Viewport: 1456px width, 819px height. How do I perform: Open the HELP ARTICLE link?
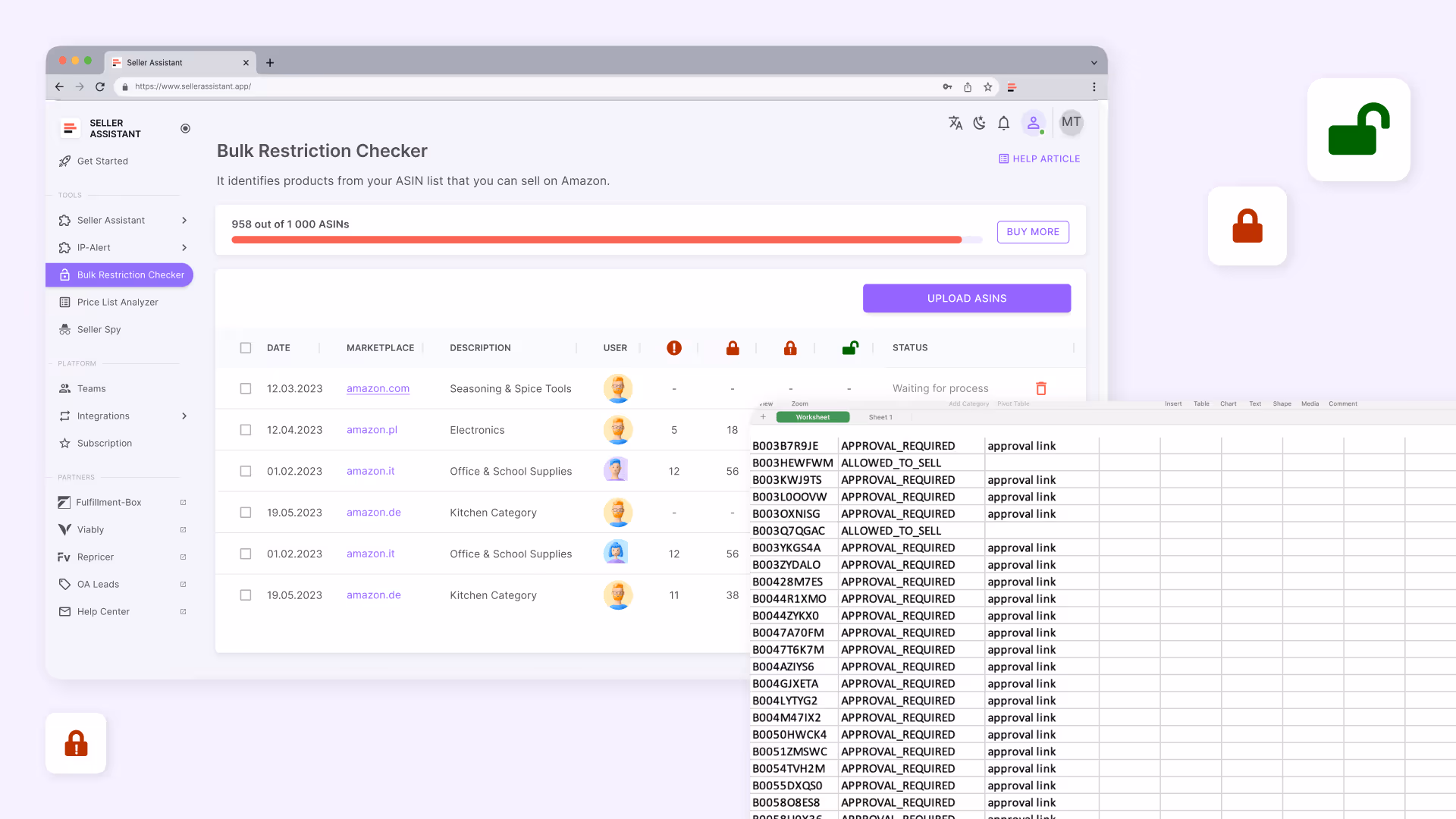click(x=1039, y=158)
